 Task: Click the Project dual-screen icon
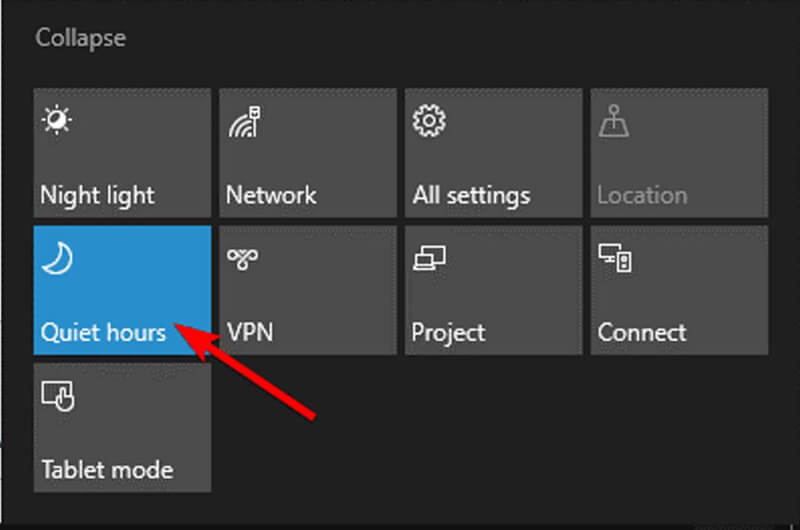pos(429,258)
